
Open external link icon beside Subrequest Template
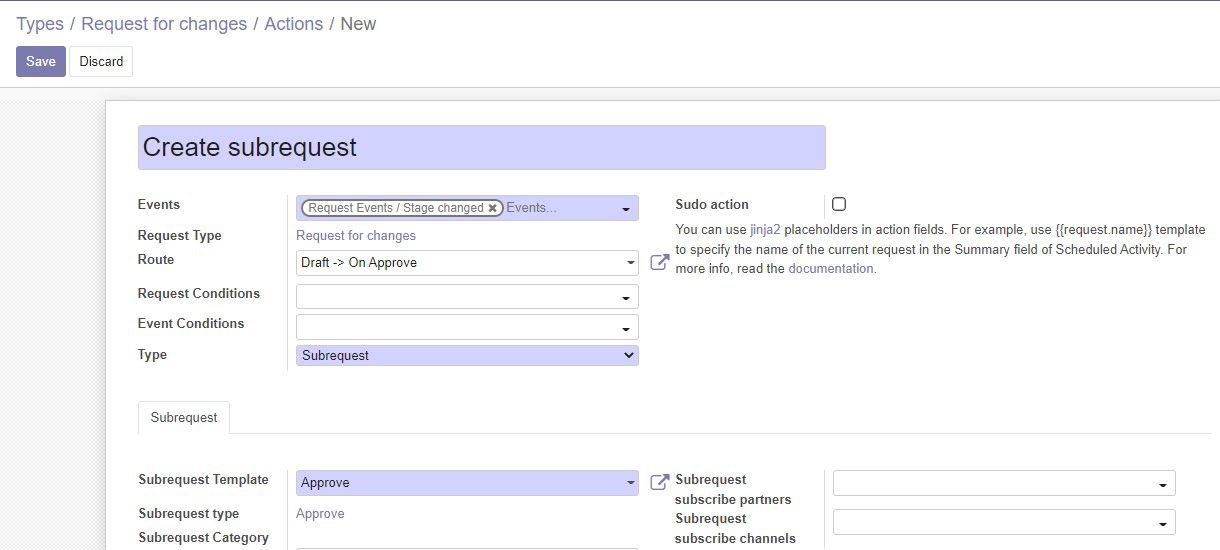[x=660, y=482]
